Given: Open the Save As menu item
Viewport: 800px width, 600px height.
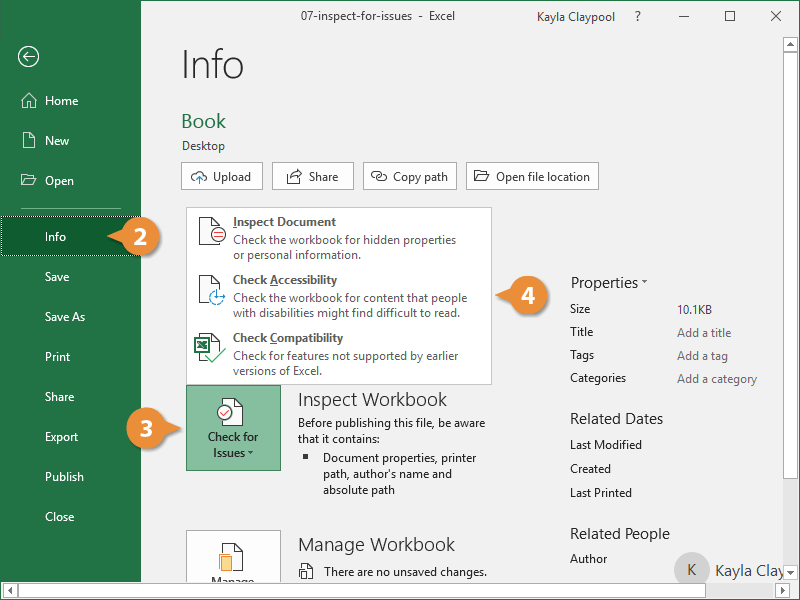Looking at the screenshot, I should [65, 317].
